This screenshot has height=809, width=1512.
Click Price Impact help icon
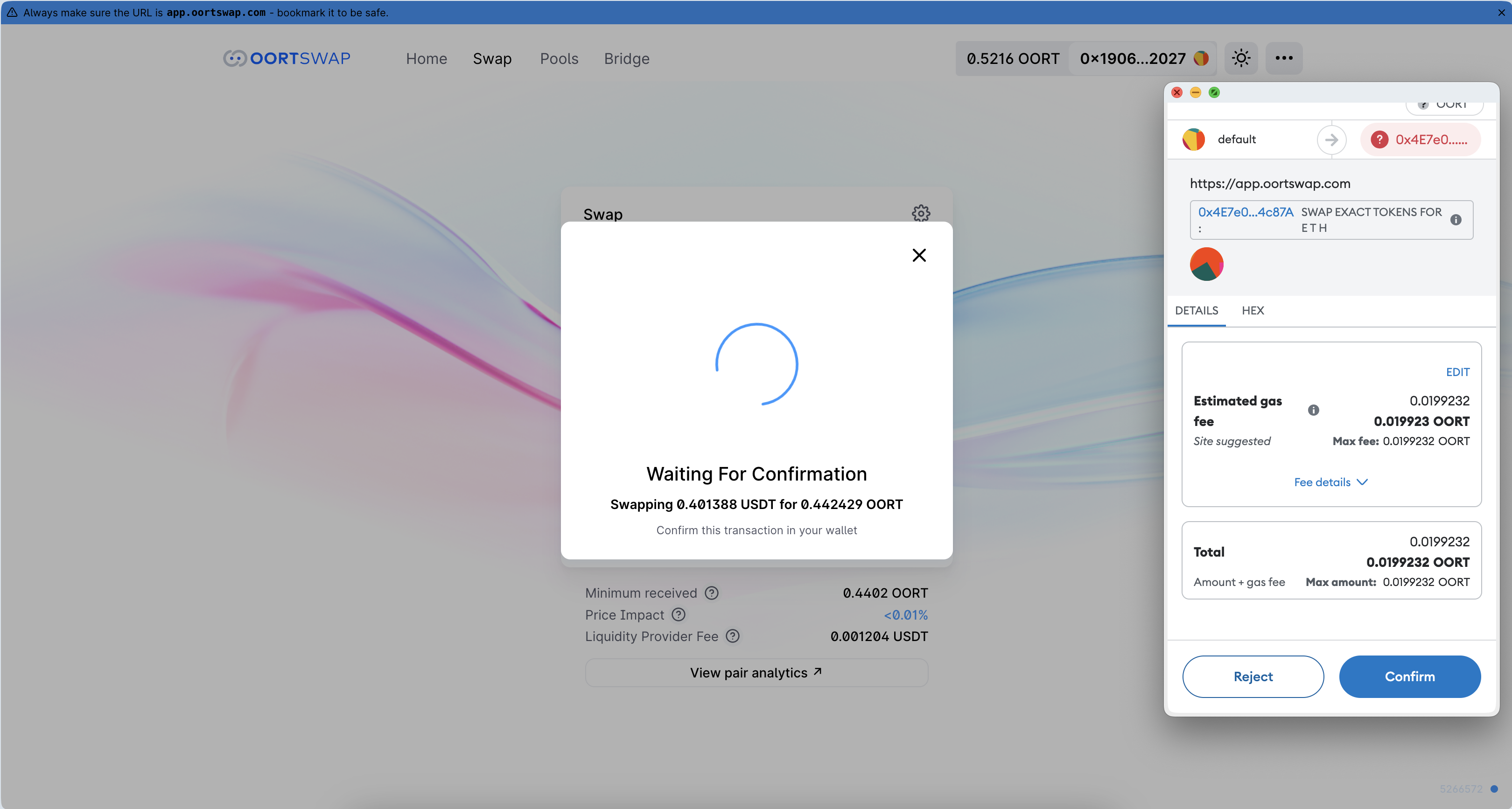678,615
